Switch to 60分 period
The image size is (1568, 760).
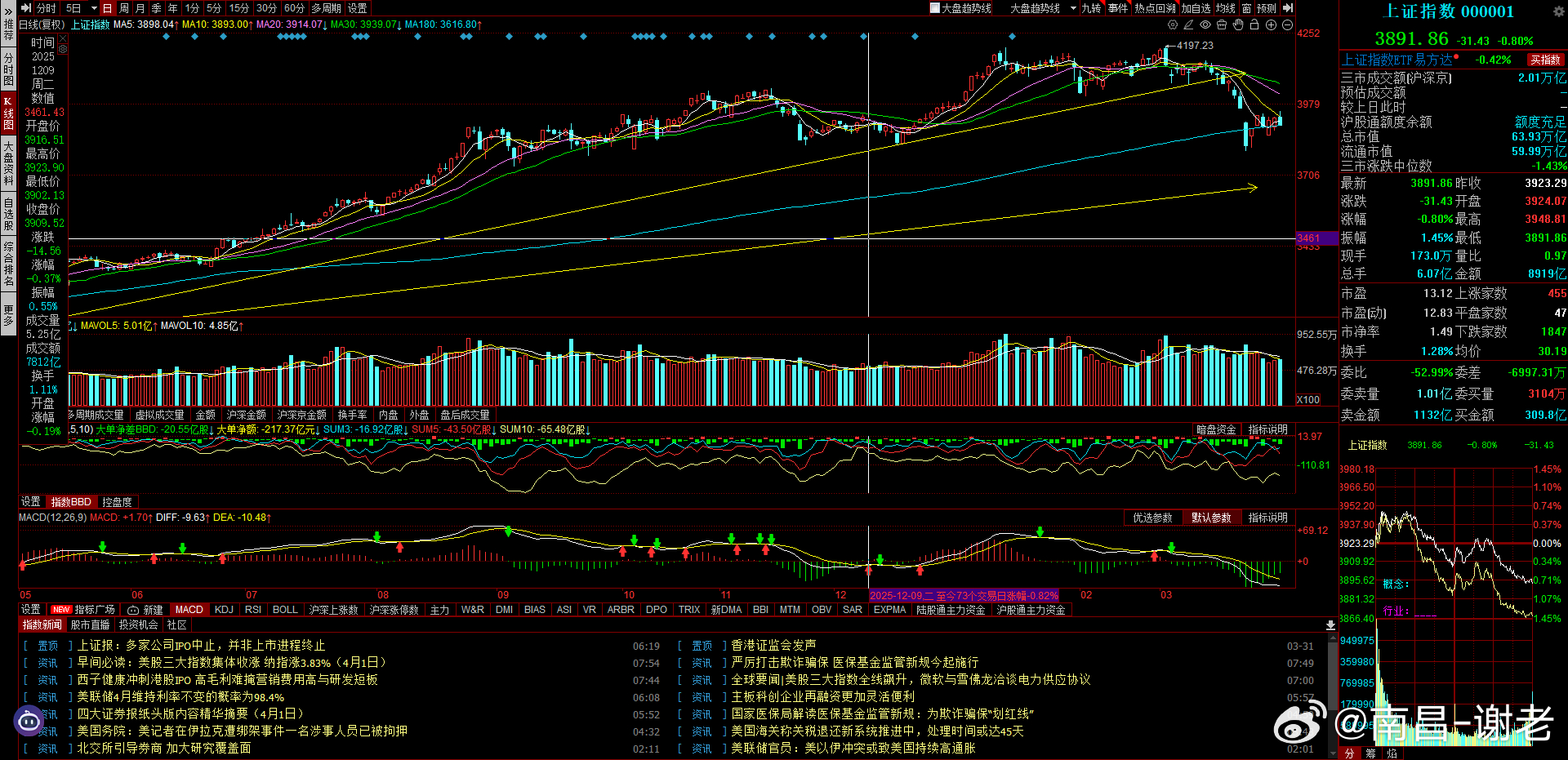[x=294, y=8]
